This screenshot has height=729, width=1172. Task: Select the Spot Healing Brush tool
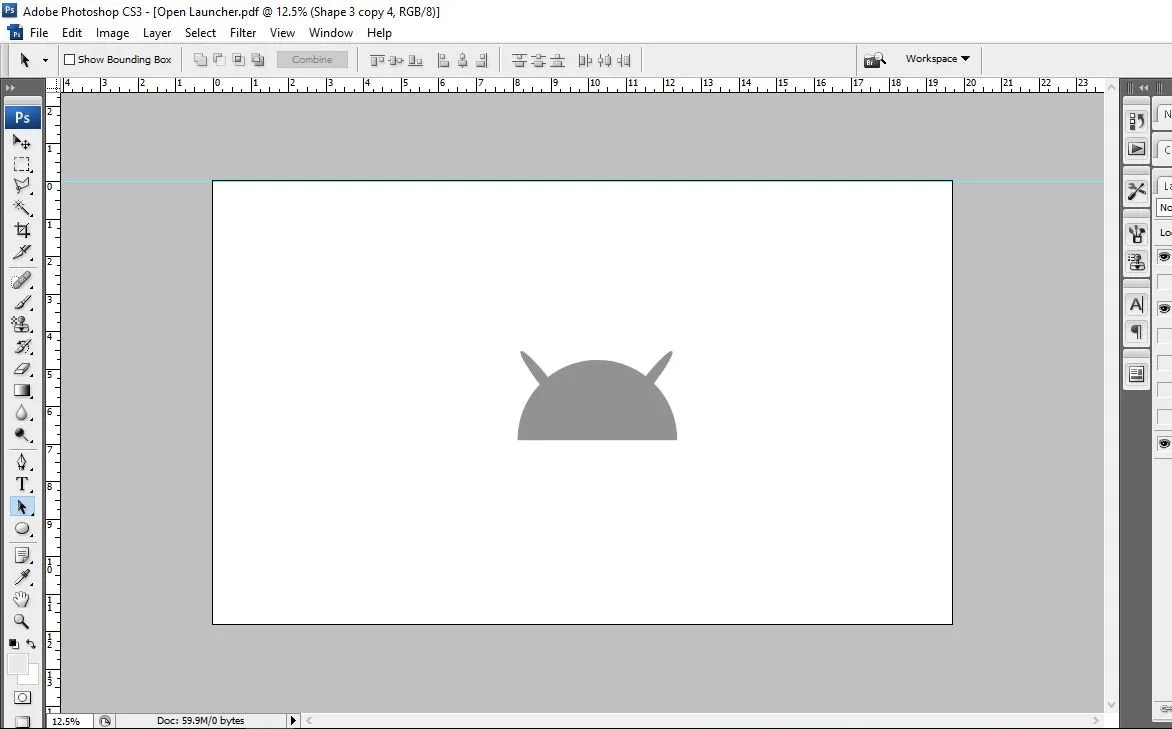(22, 281)
